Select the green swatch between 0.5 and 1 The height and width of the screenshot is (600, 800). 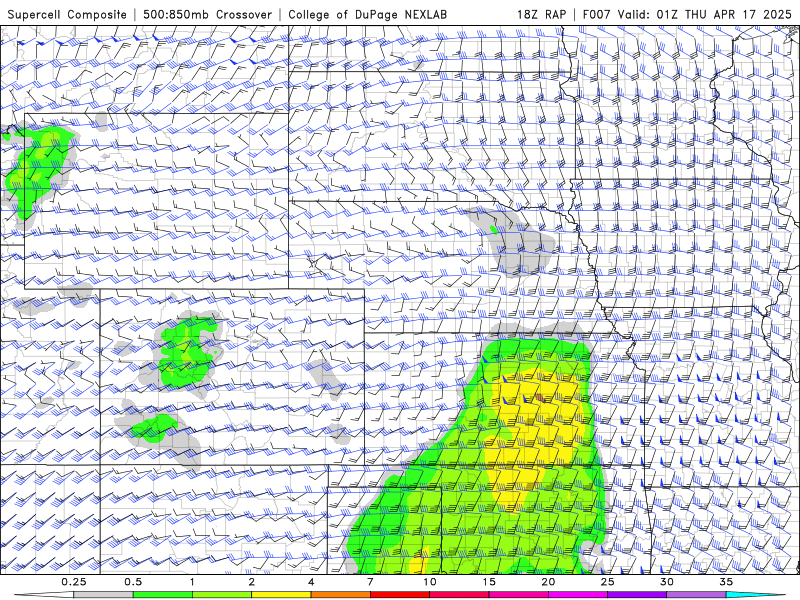tap(163, 595)
